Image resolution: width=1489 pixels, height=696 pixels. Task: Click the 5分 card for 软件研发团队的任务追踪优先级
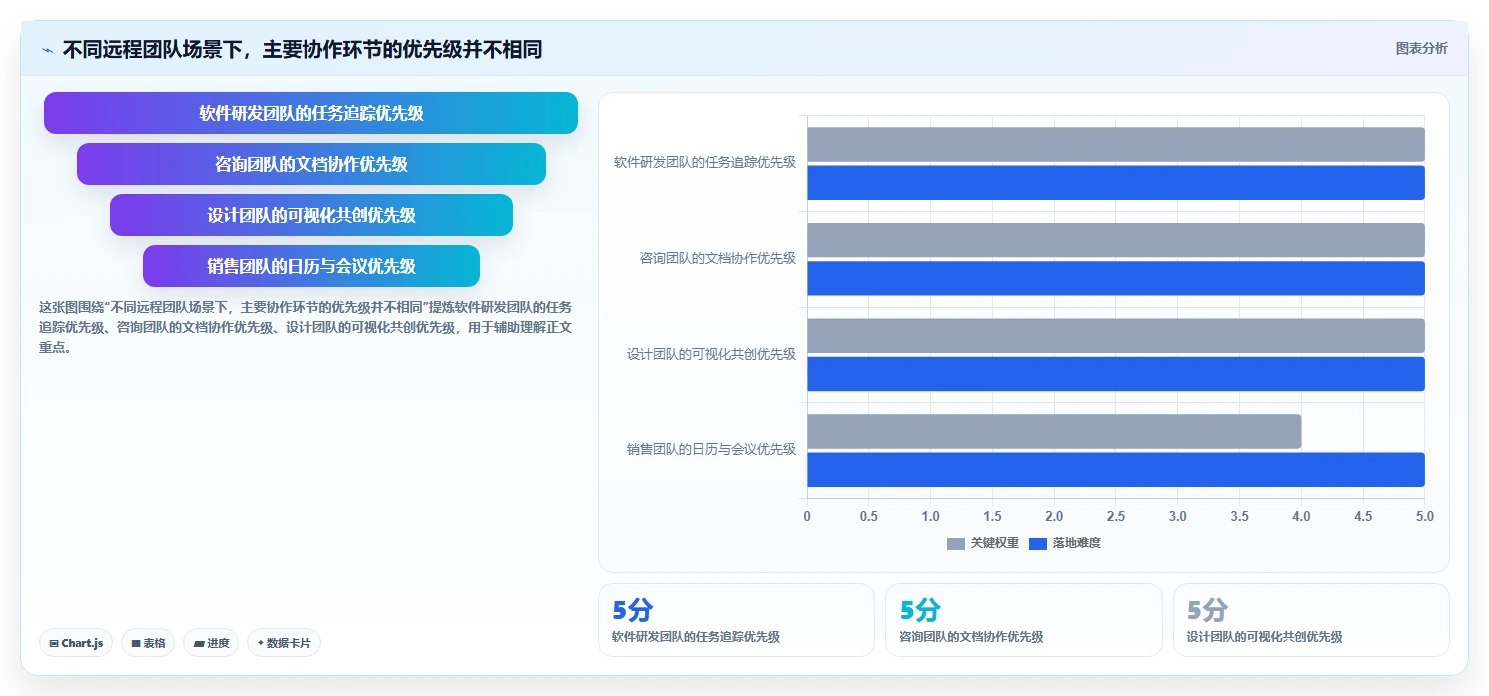[736, 620]
